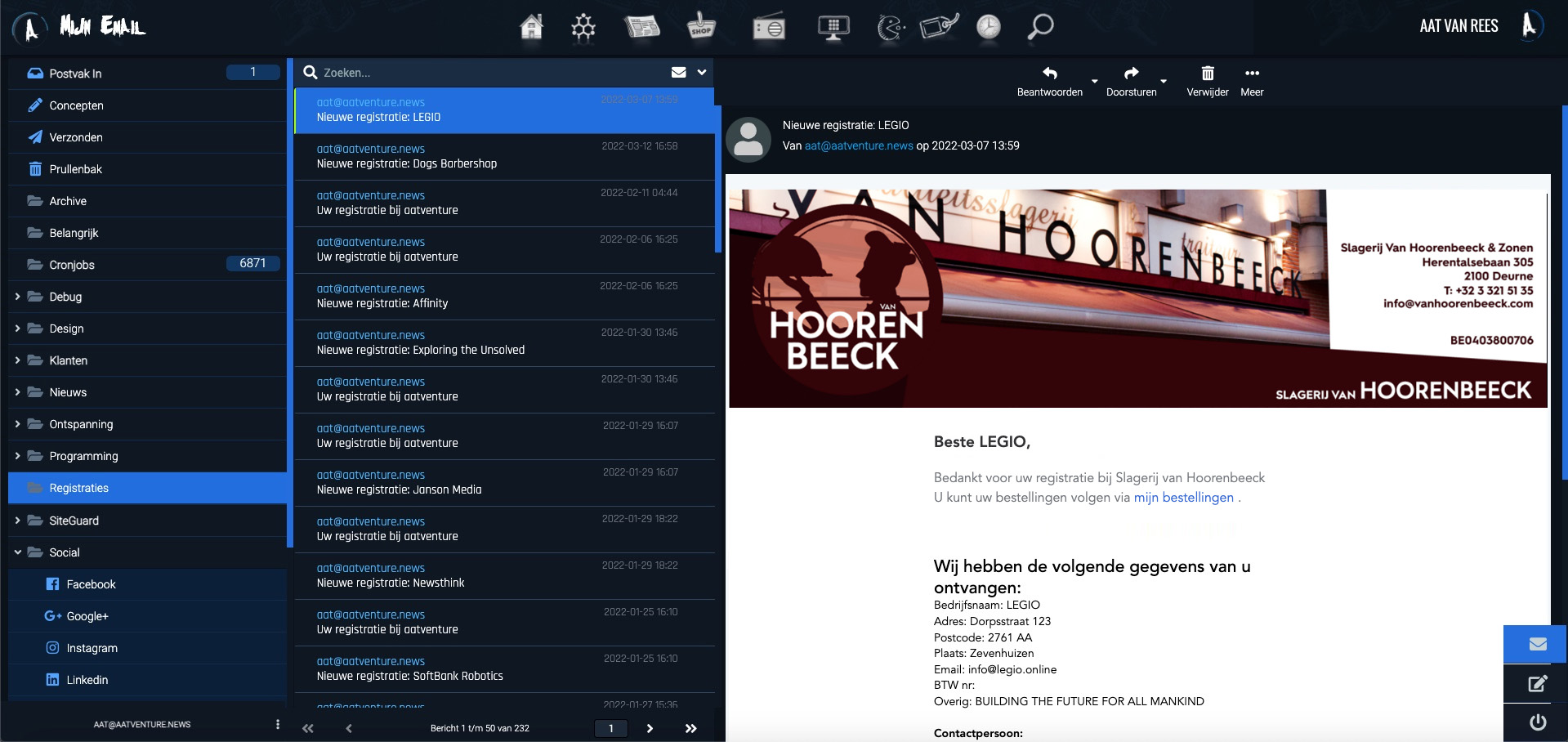The image size is (1568, 742).
Task: Open the Linkedin subfolder
Action: [x=147, y=680]
